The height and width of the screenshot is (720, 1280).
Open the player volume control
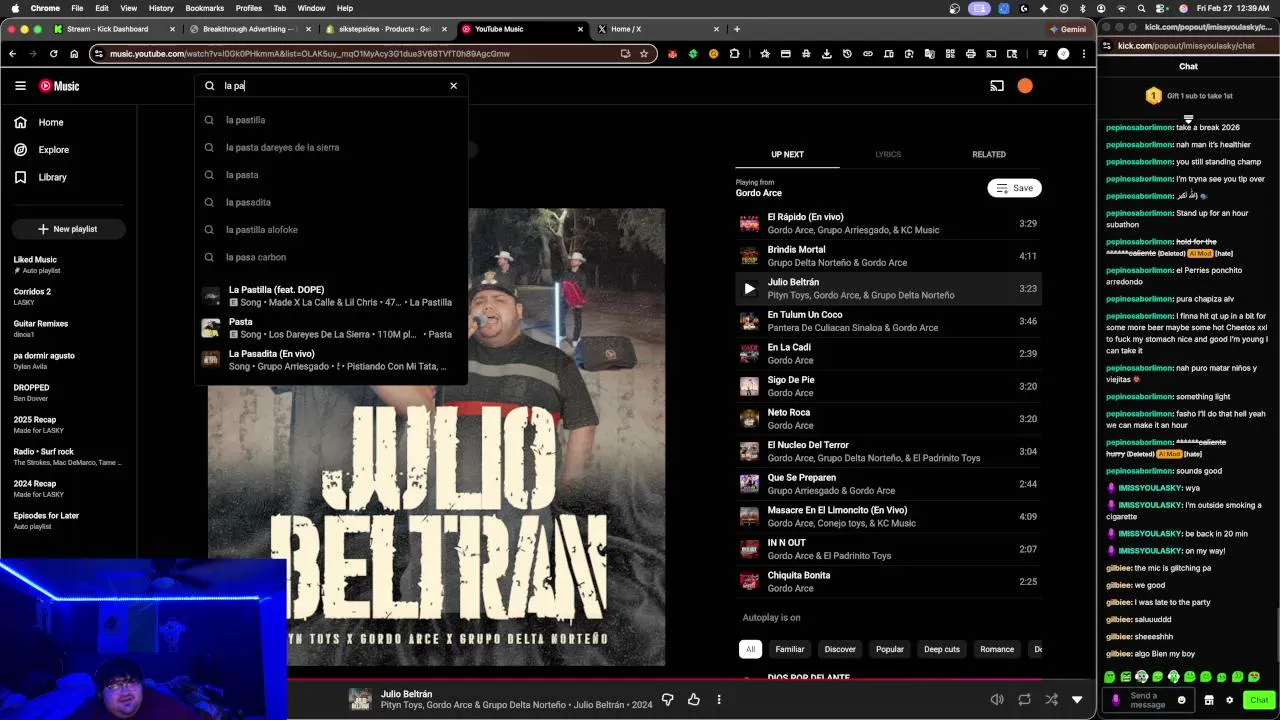(x=997, y=700)
